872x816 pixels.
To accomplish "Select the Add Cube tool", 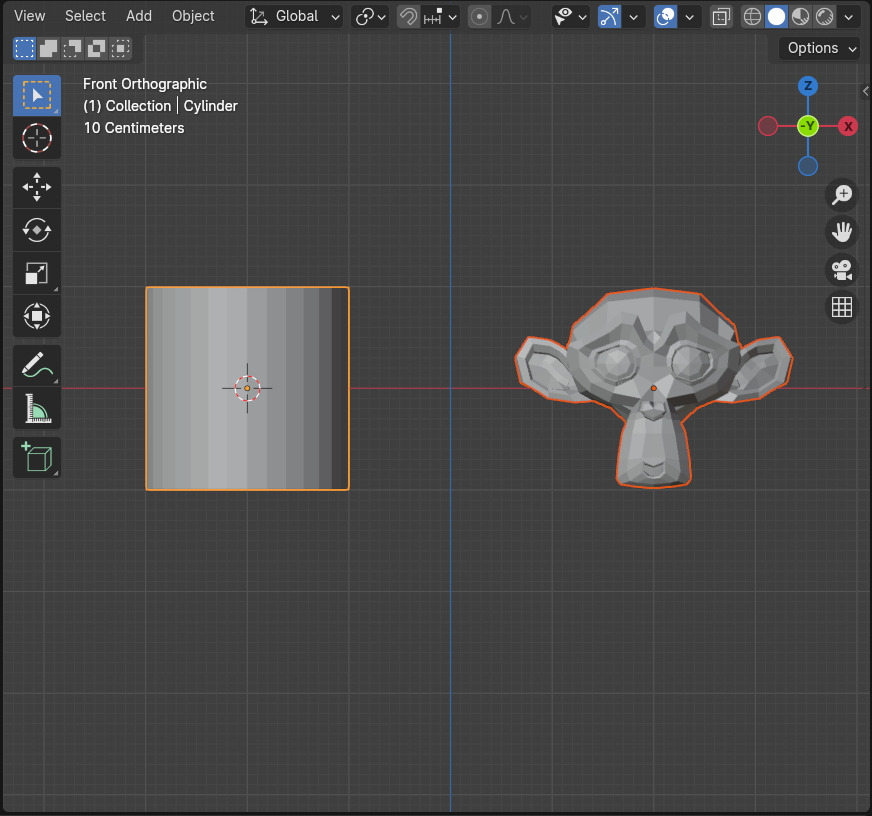I will (x=37, y=458).
